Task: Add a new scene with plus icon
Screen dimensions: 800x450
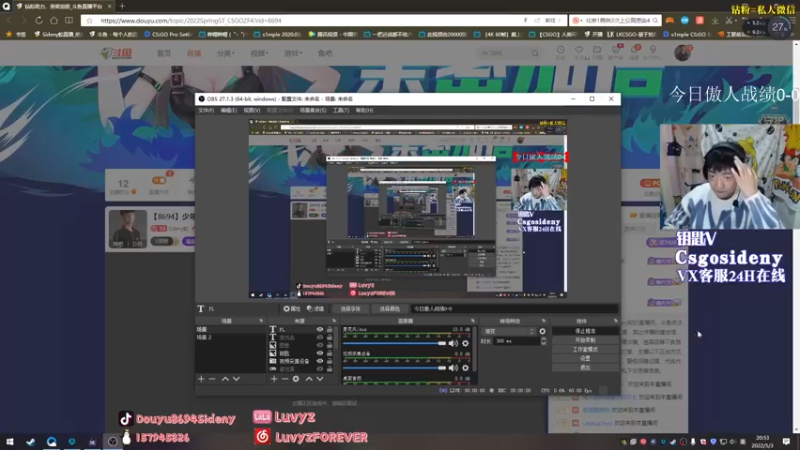Action: tap(201, 379)
